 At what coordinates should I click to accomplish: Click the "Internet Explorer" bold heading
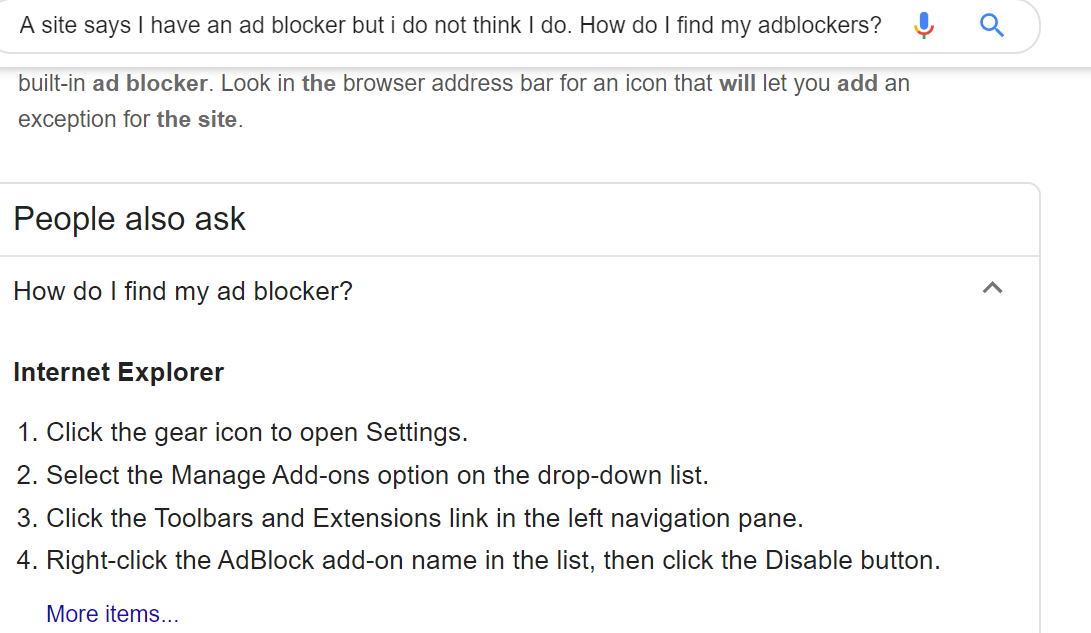pyautogui.click(x=118, y=373)
